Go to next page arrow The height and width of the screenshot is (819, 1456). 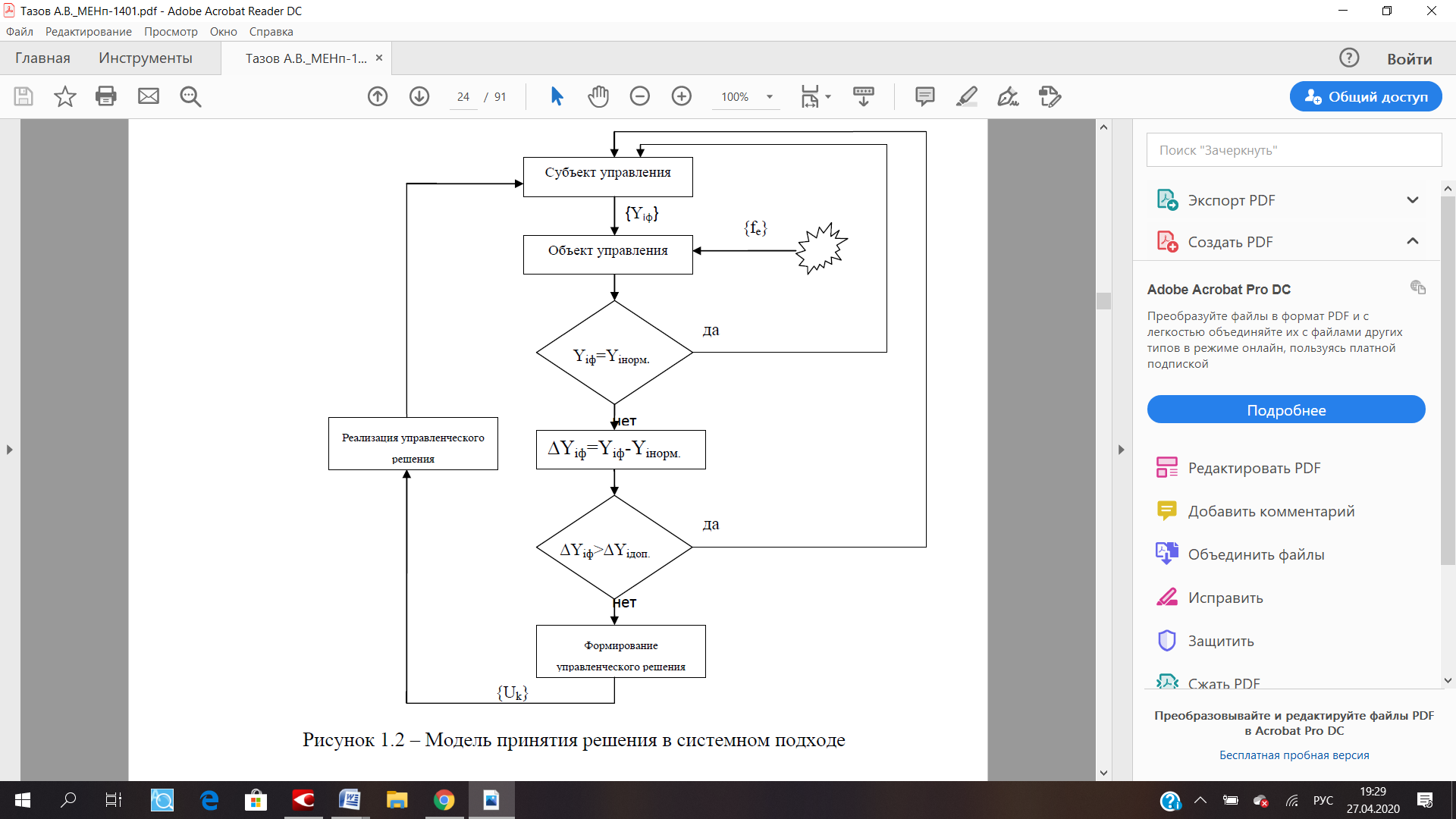419,96
